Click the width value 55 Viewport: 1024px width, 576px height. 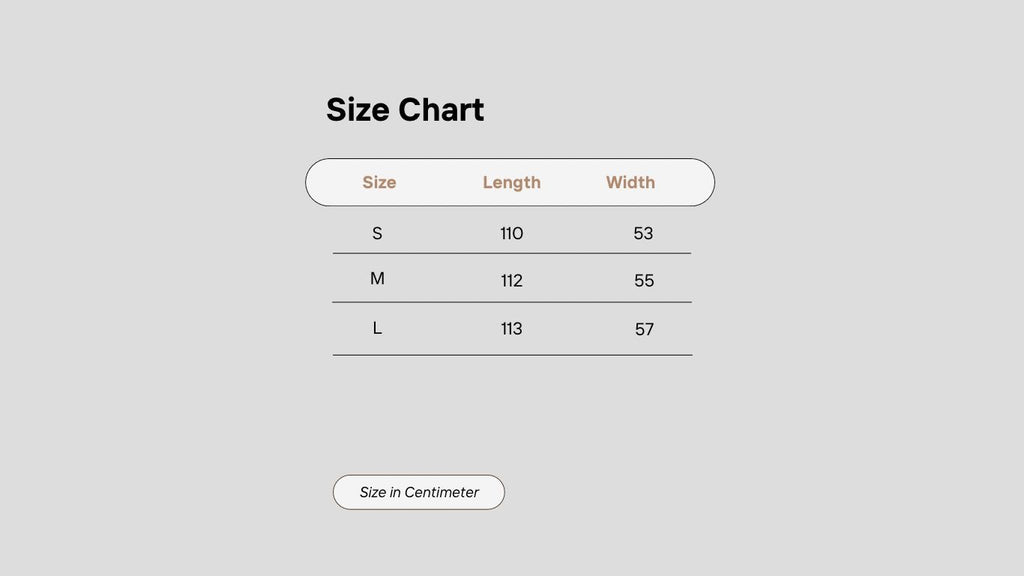tap(644, 281)
